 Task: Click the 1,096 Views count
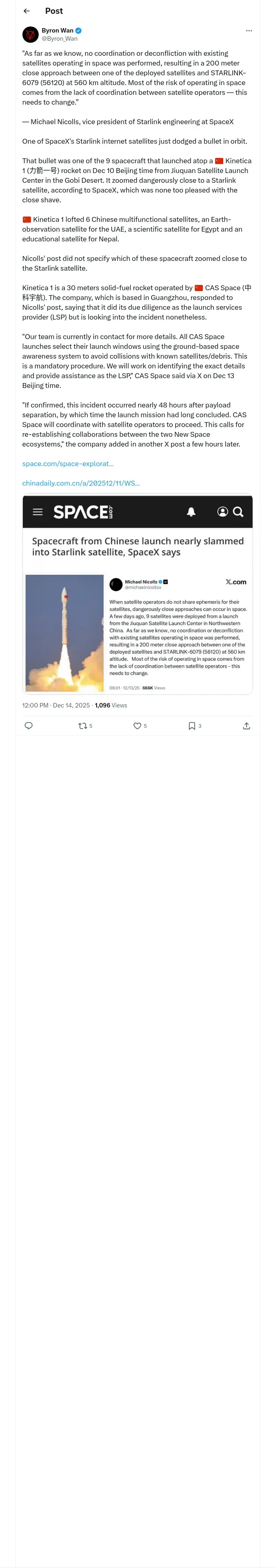coord(111,705)
